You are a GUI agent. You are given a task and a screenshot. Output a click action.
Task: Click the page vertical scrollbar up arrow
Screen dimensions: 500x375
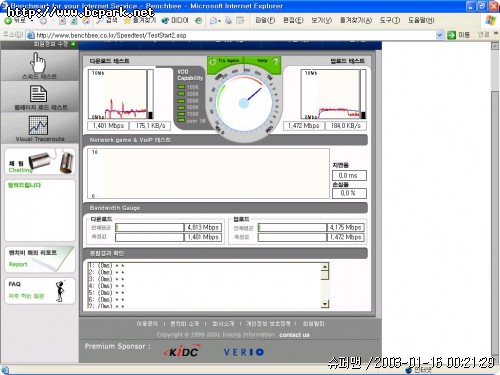[495, 46]
